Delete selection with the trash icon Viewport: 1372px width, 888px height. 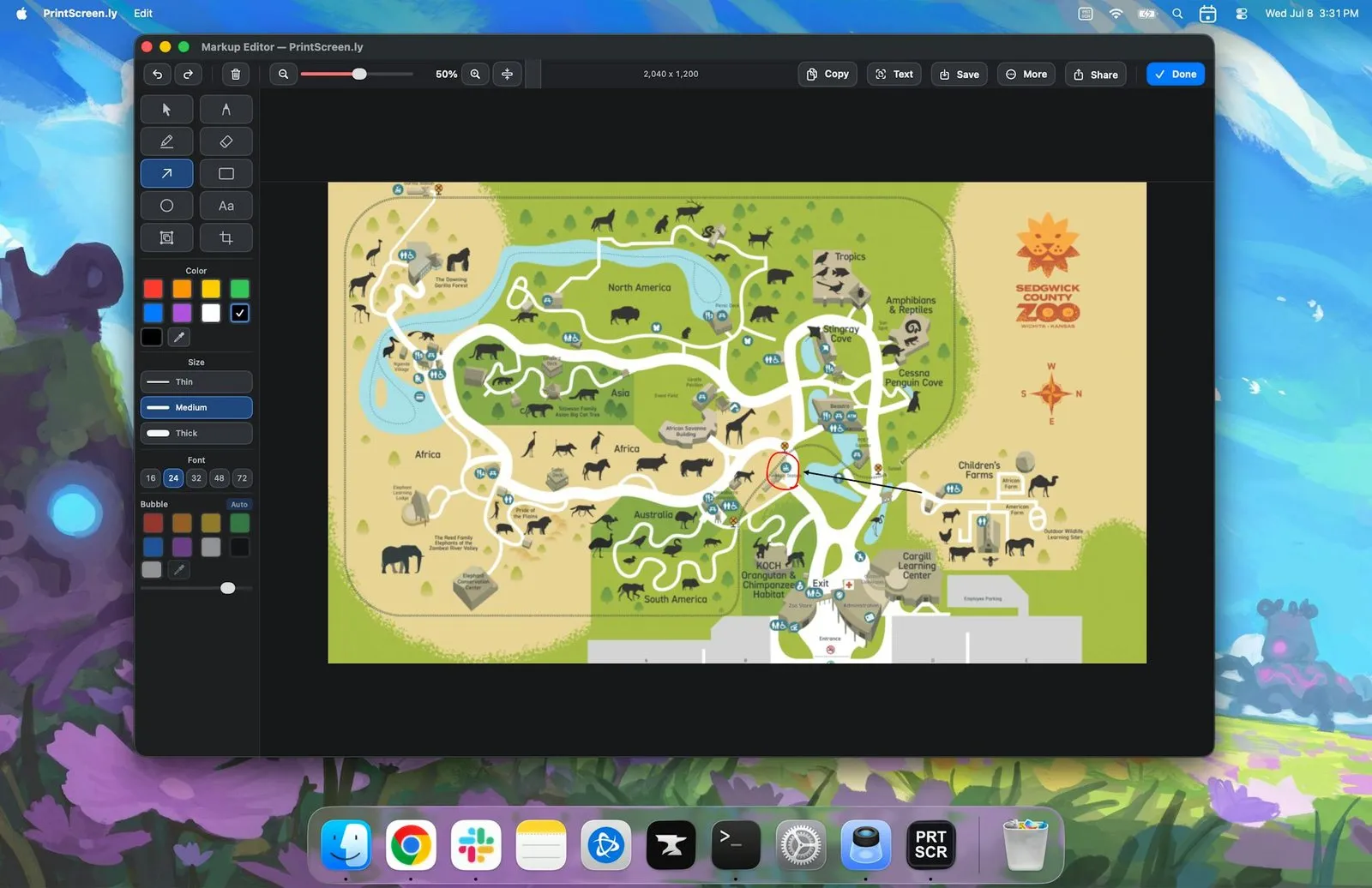[x=236, y=75]
